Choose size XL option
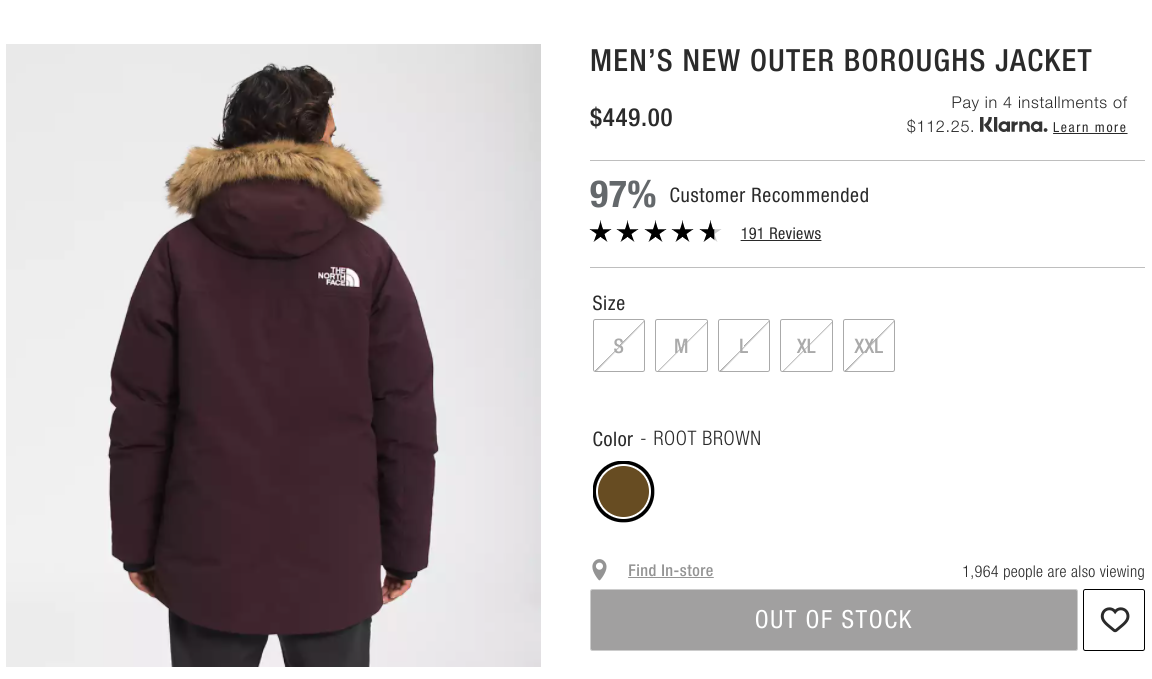 tap(806, 345)
